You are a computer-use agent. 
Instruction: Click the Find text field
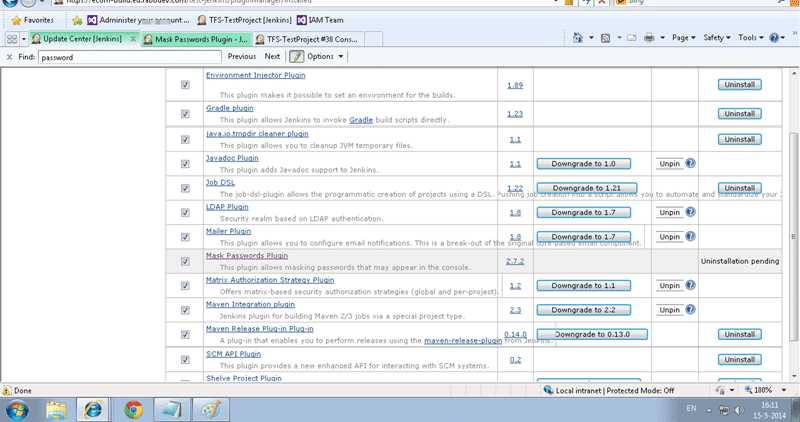[x=130, y=57]
